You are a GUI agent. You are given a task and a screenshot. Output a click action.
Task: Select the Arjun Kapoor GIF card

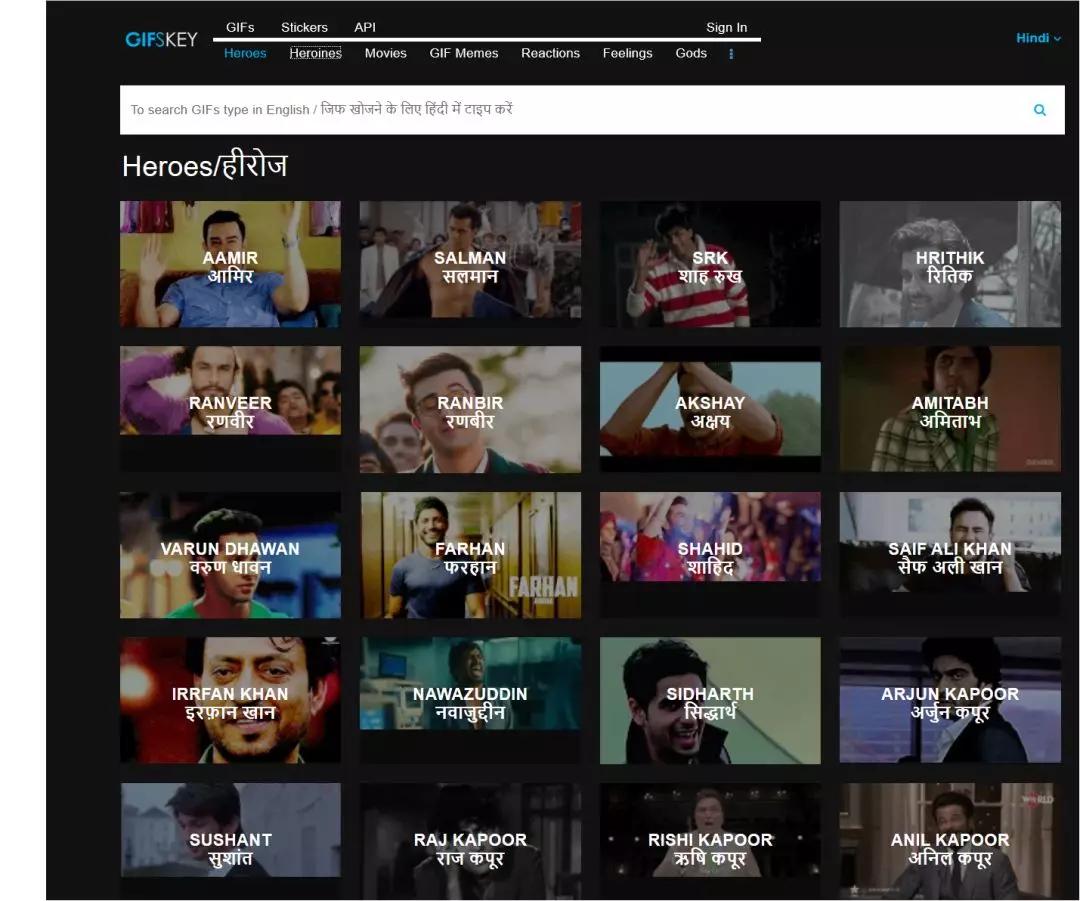(950, 701)
